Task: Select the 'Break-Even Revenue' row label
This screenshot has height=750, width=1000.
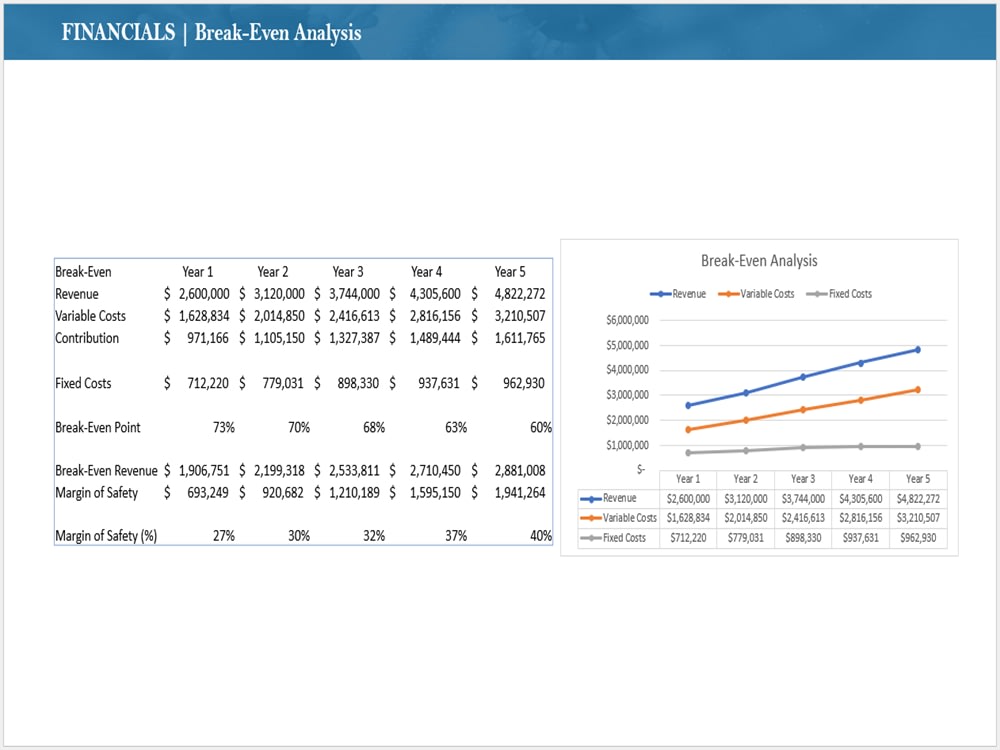Action: click(106, 471)
